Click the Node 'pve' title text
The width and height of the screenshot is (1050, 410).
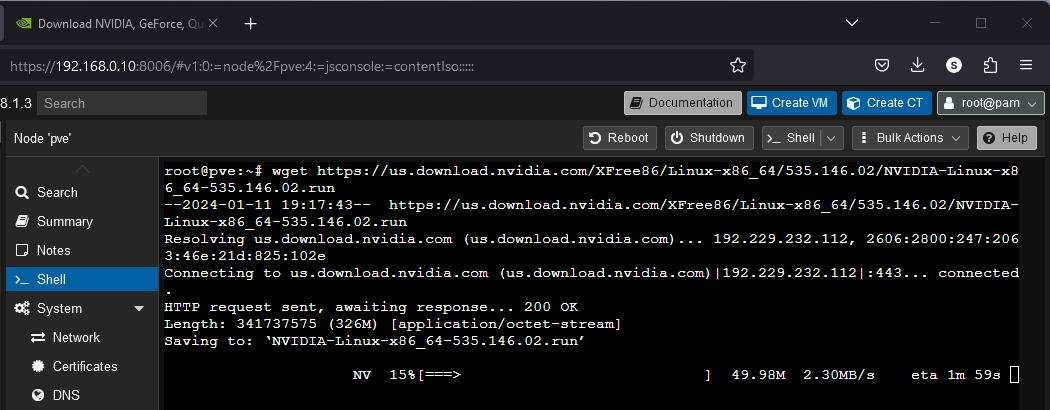click(x=43, y=138)
